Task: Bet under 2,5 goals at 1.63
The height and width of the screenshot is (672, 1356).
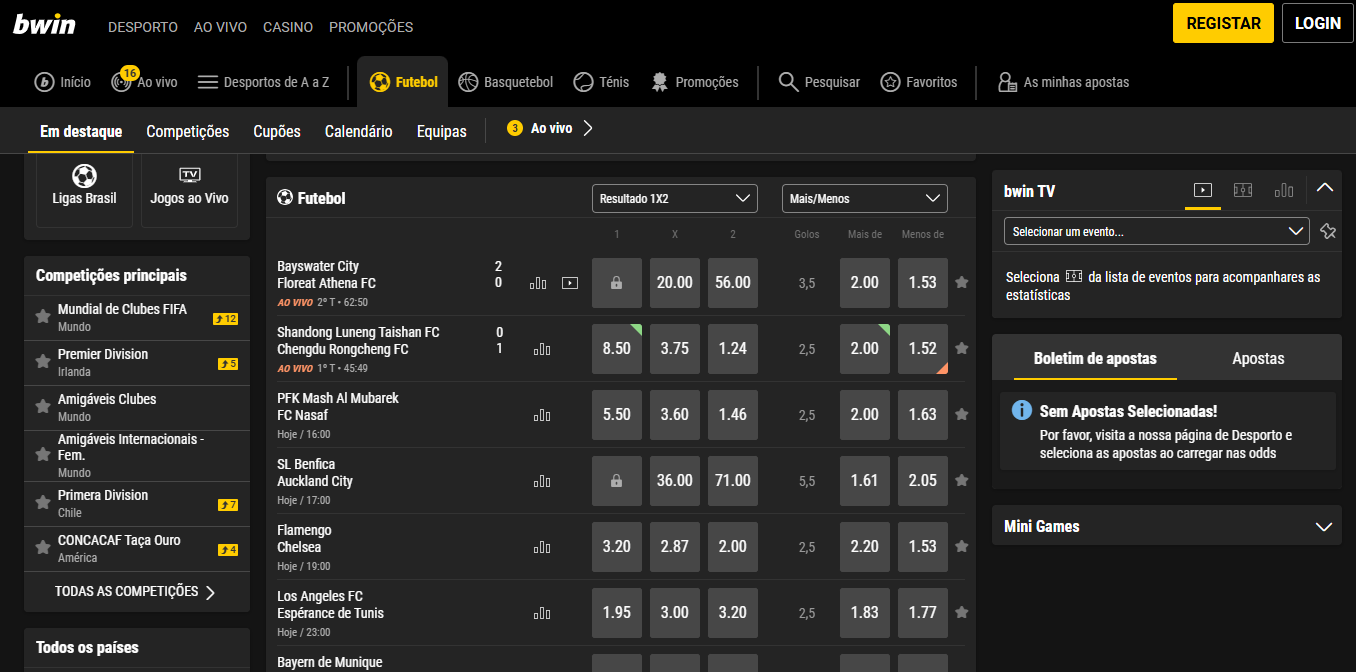Action: pos(923,415)
